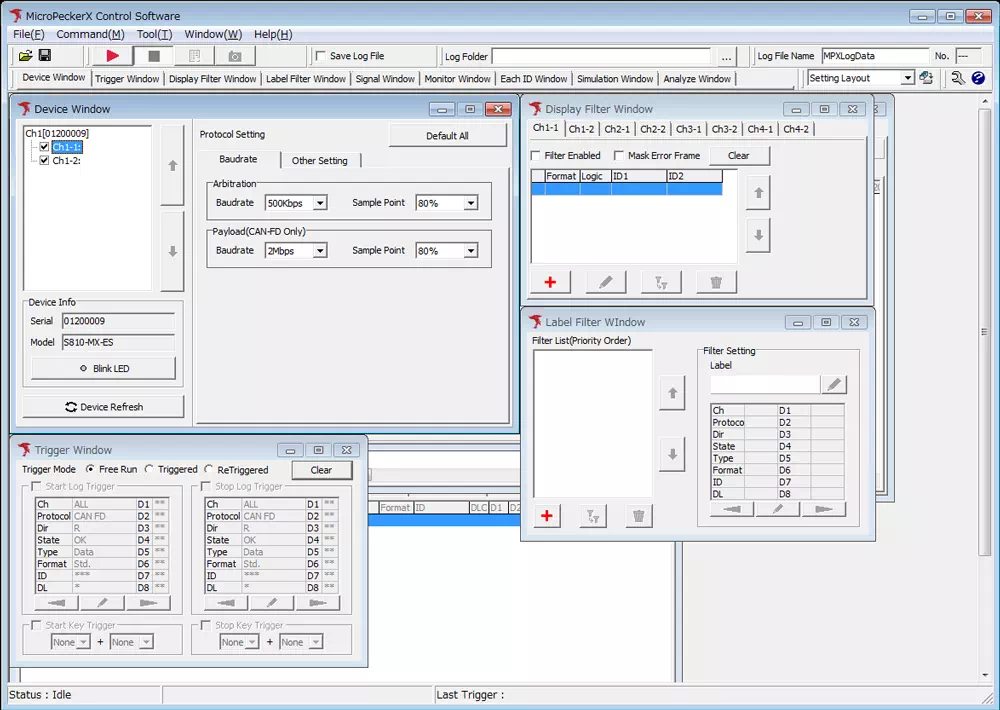Open the Arbitration Baudrate 500Kbps dropdown
Screen dimensions: 1000x710
tap(320, 203)
